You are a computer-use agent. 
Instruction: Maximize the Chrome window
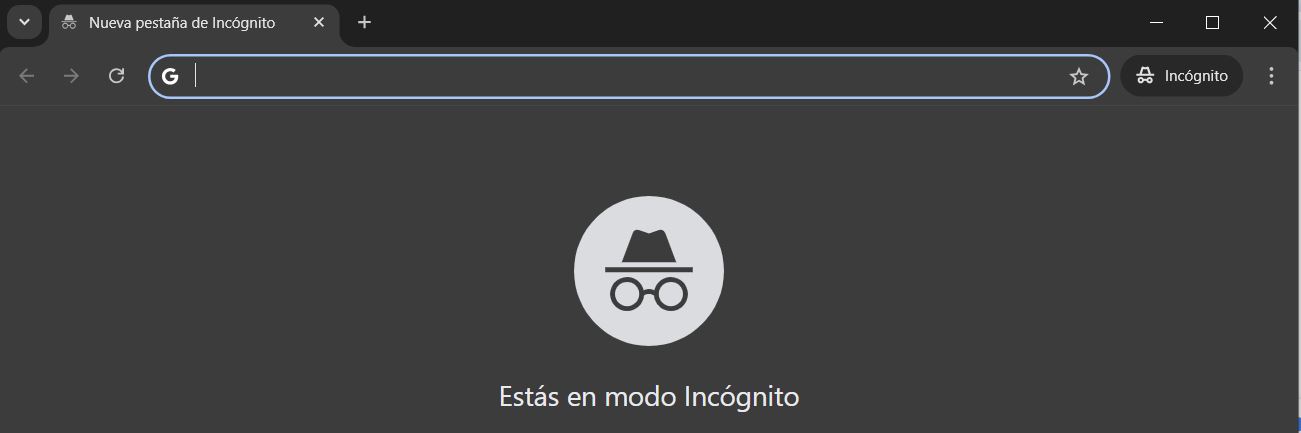pyautogui.click(x=1213, y=22)
